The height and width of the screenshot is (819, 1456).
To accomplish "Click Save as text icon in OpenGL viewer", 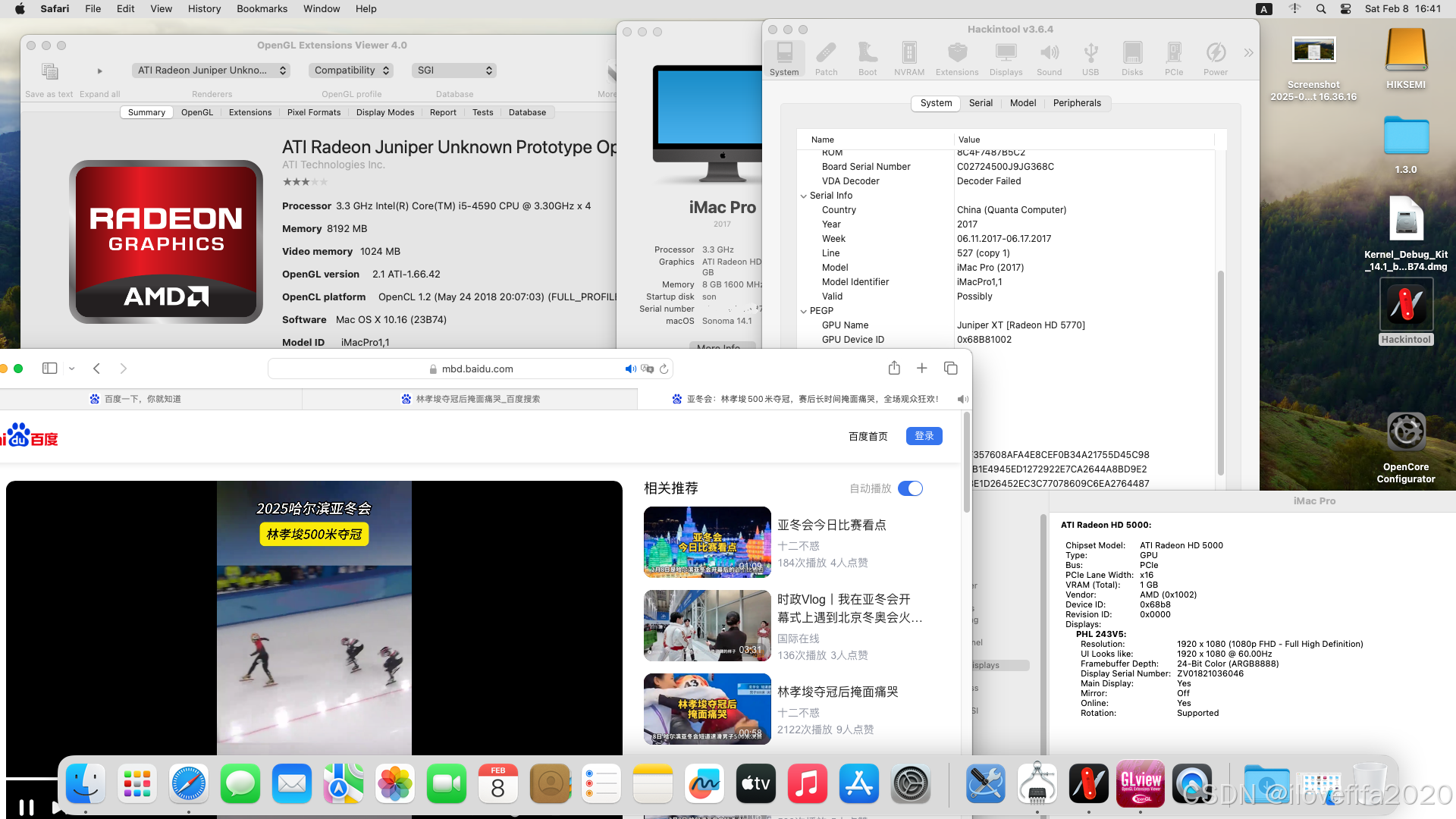I will tap(49, 72).
